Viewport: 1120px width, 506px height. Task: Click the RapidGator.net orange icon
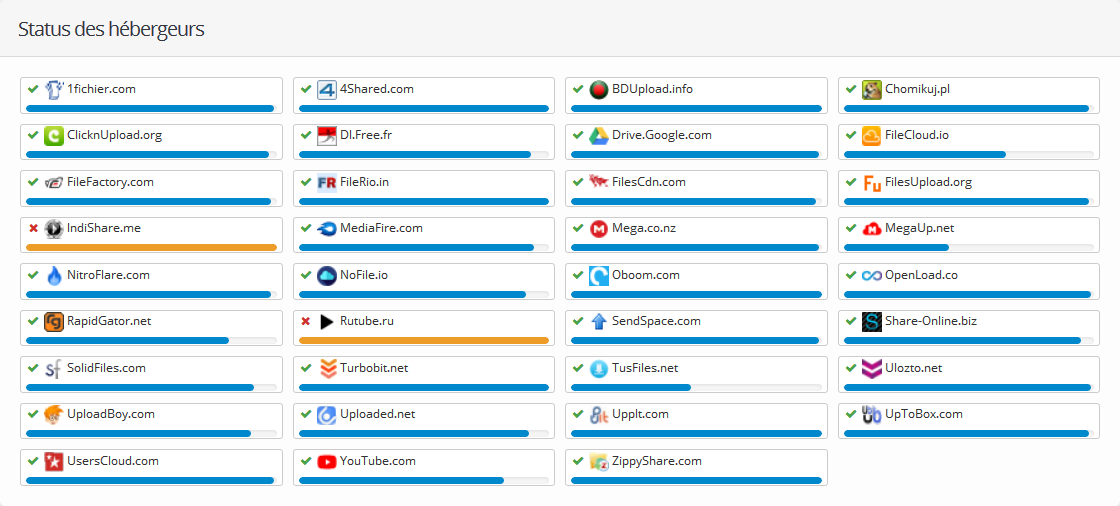(54, 322)
